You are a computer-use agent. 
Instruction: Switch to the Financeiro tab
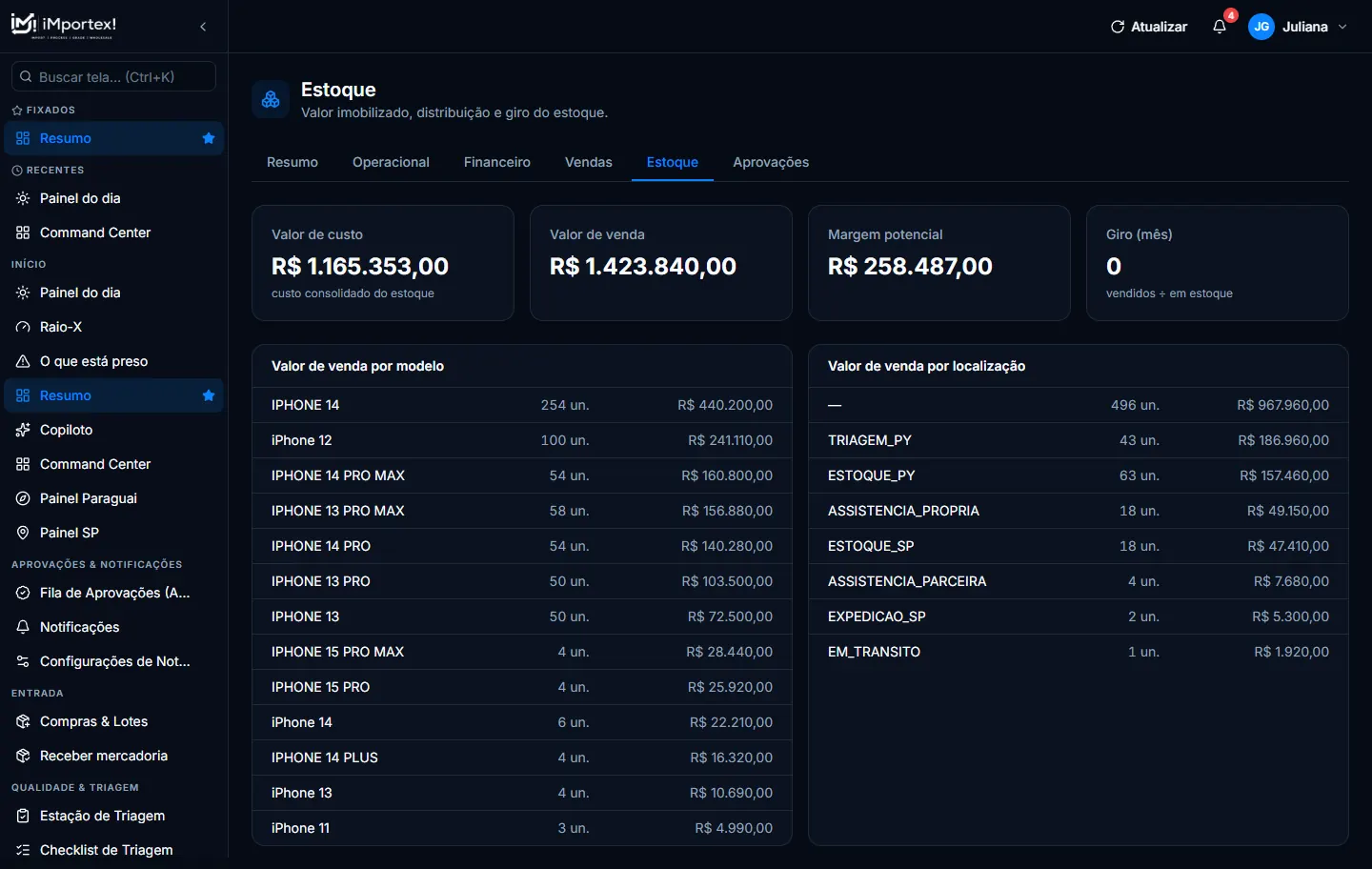point(497,162)
